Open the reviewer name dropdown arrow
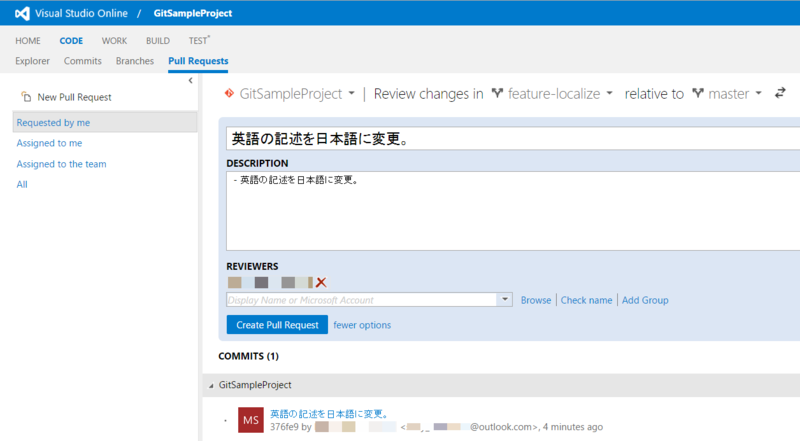The width and height of the screenshot is (800, 441). (505, 300)
